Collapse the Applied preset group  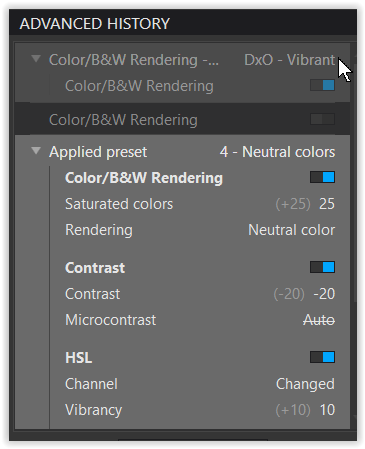coord(36,151)
